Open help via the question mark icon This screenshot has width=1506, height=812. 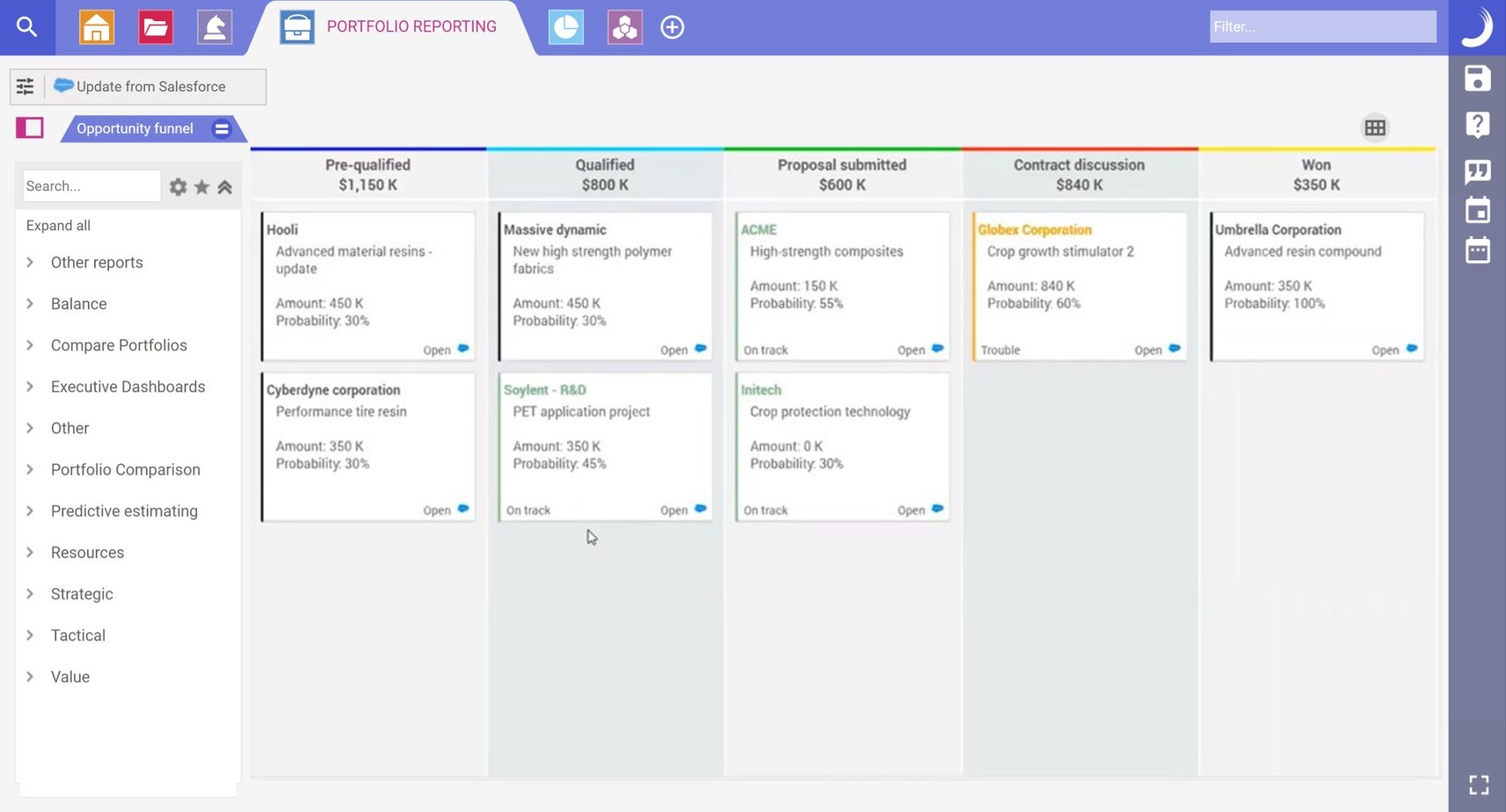pyautogui.click(x=1478, y=125)
